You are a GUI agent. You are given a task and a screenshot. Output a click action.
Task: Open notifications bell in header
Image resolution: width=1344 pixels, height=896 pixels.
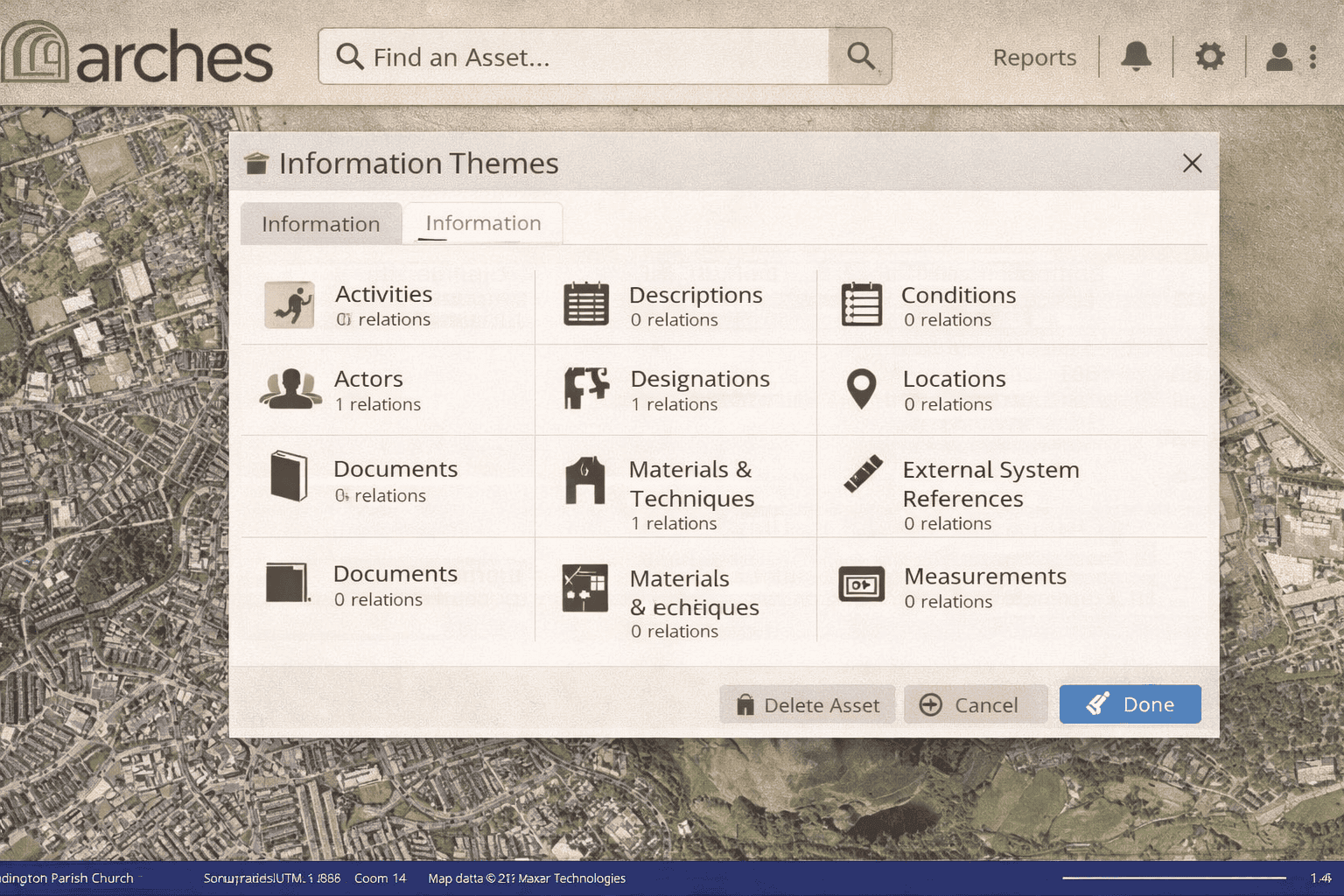coord(1136,57)
